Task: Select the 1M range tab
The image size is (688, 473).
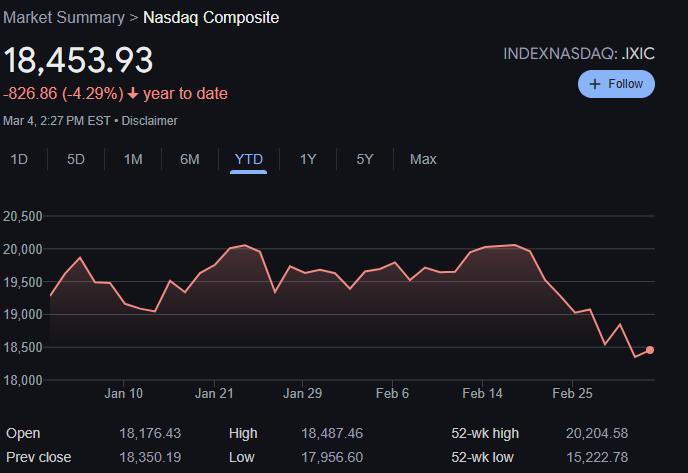Action: [133, 159]
